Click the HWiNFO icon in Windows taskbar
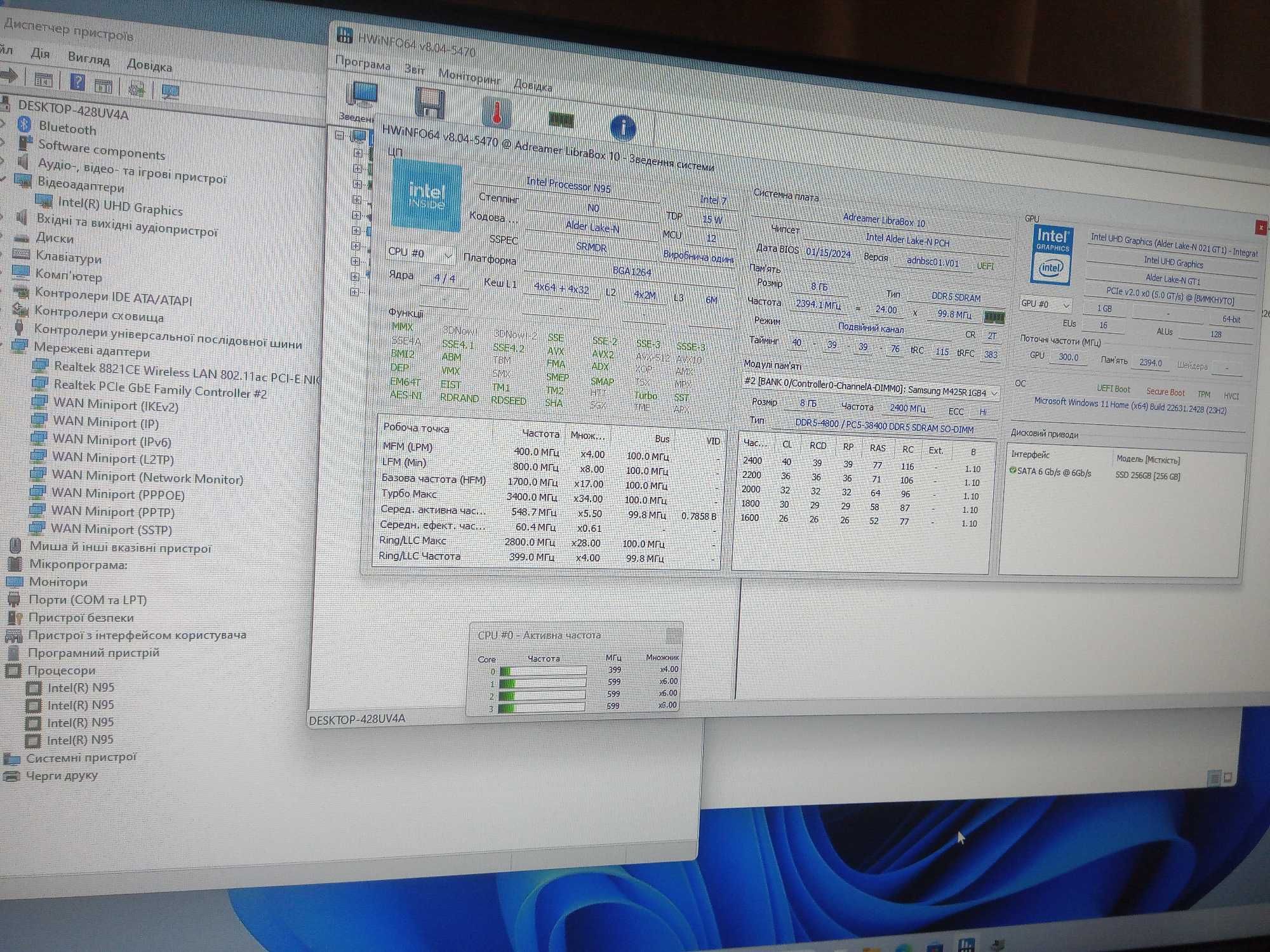1270x952 pixels. point(966,945)
